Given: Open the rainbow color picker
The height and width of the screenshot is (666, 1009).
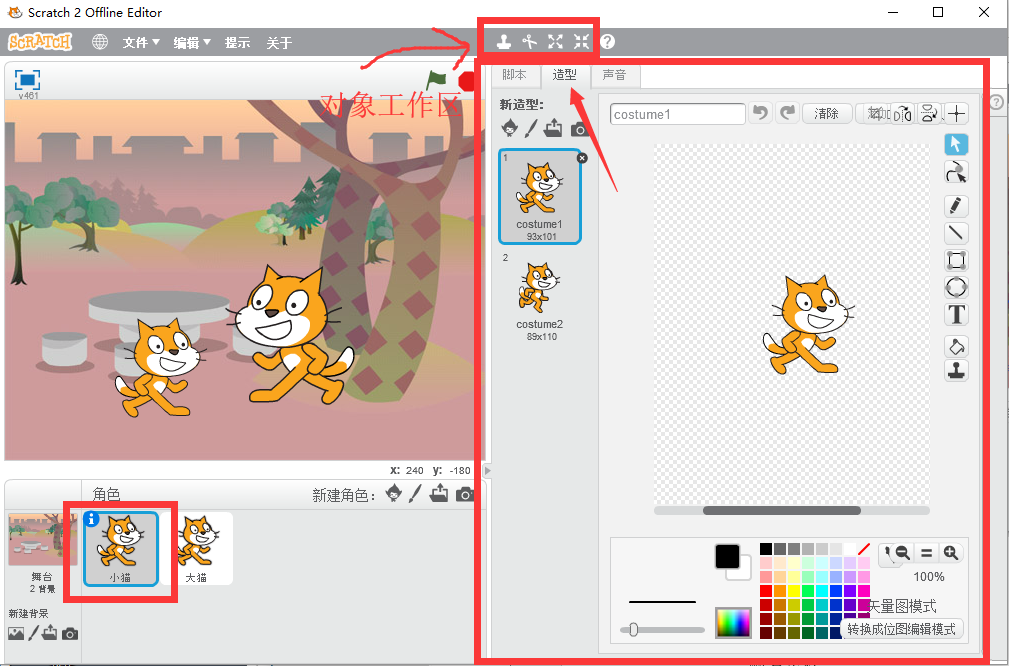Looking at the screenshot, I should pos(733,623).
